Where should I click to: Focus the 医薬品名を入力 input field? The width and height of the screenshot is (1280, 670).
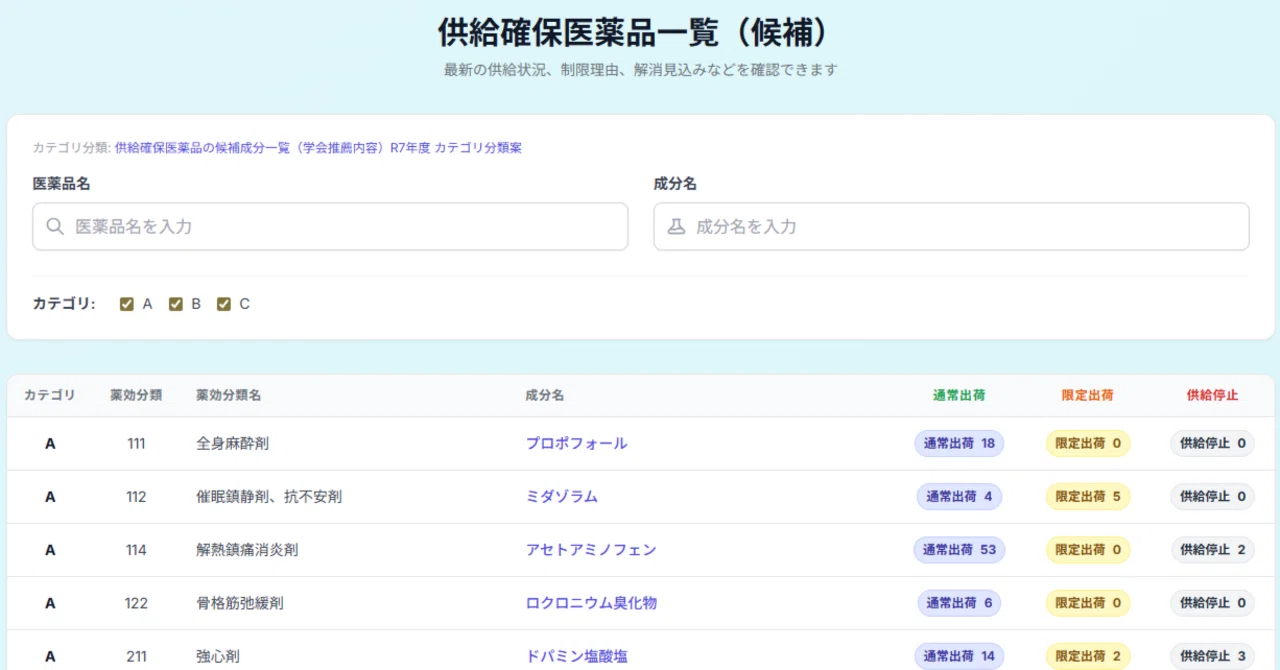330,227
